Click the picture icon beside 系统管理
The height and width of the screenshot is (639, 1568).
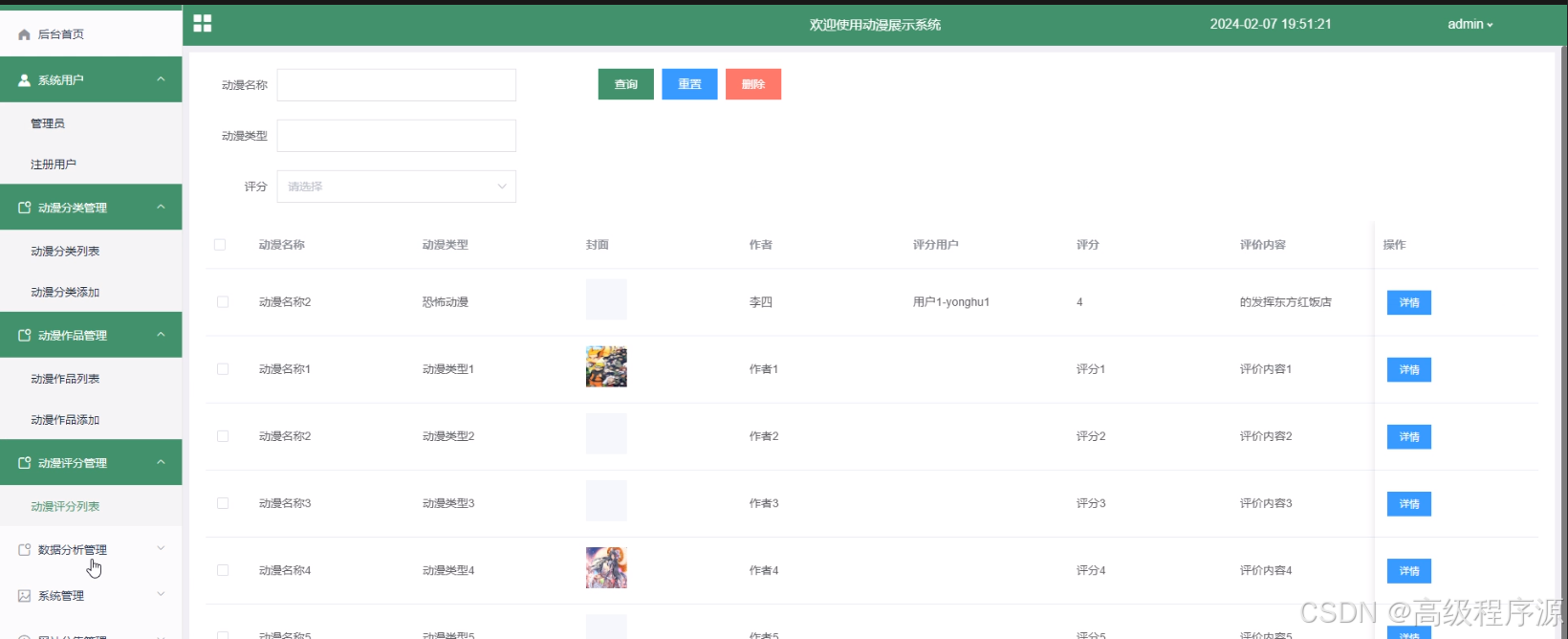[x=24, y=596]
